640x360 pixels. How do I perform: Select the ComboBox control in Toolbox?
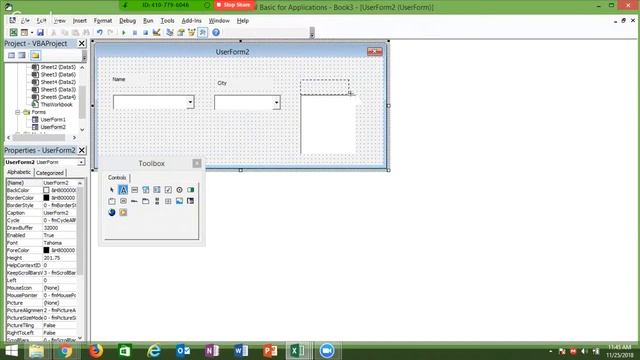(146, 190)
